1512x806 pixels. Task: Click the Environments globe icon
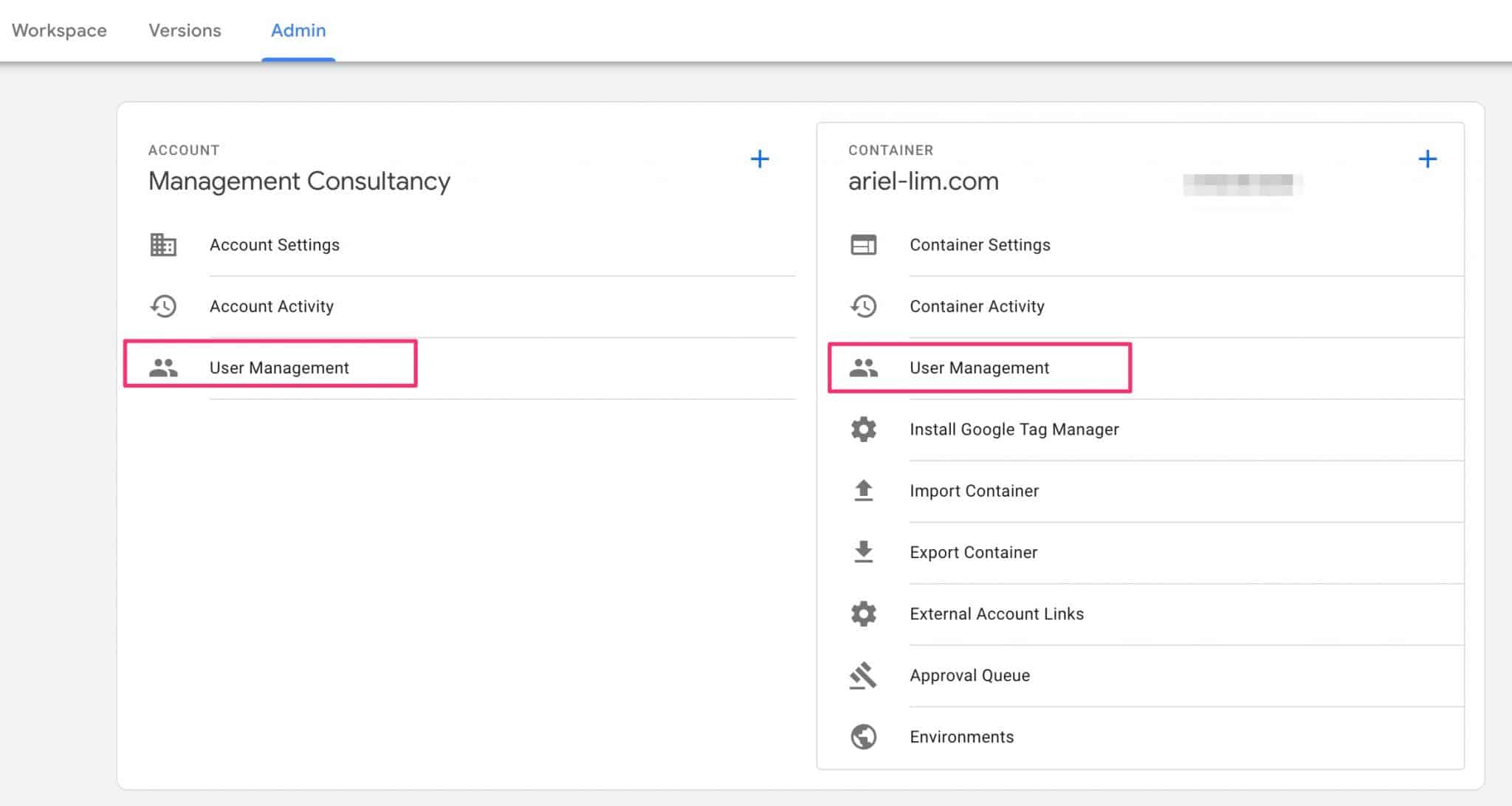[x=862, y=736]
